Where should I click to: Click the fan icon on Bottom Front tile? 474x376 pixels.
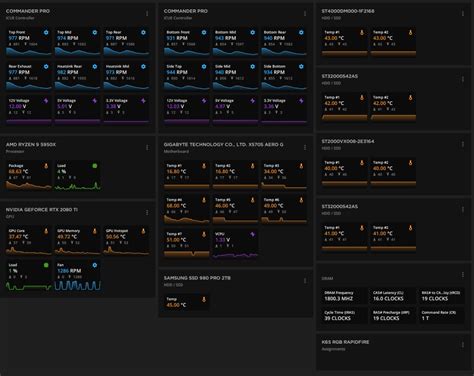pos(204,32)
